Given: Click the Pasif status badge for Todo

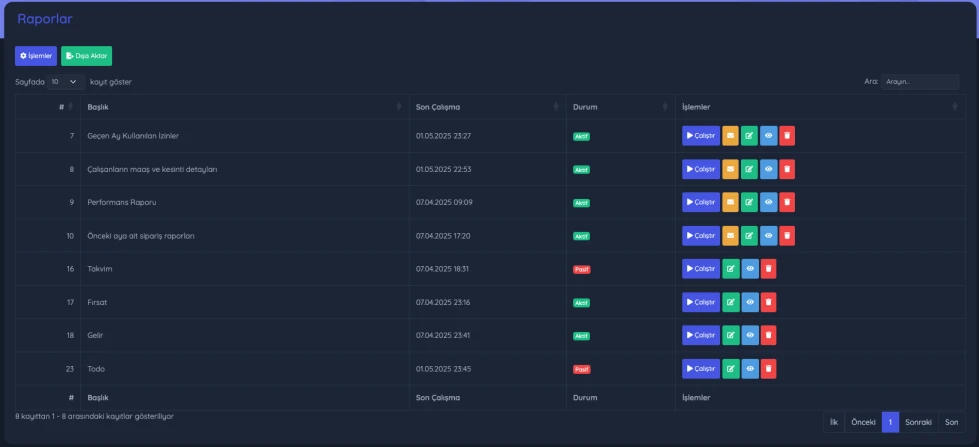Looking at the screenshot, I should (x=581, y=369).
